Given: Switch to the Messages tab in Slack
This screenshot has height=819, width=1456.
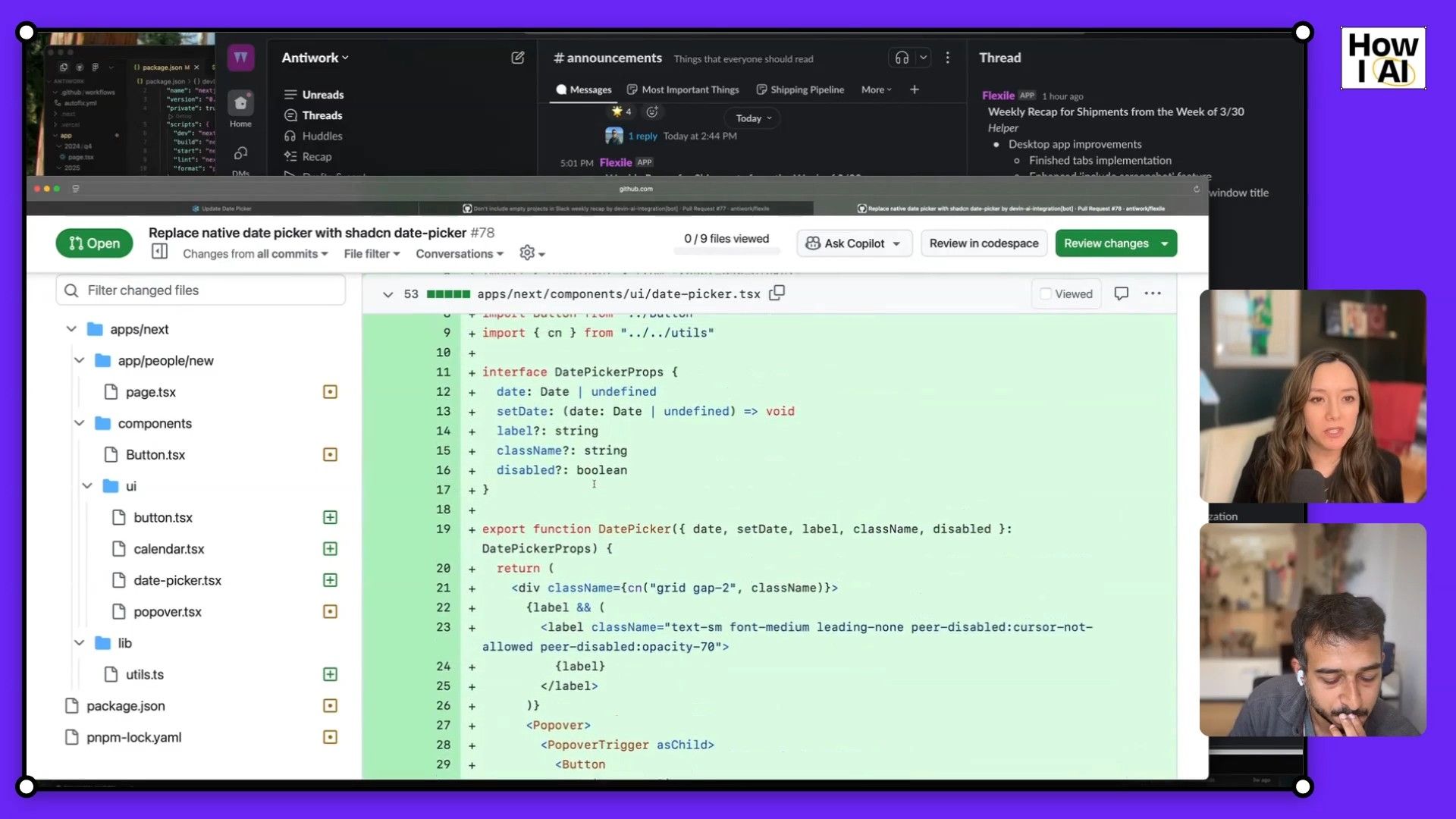Looking at the screenshot, I should click(583, 89).
